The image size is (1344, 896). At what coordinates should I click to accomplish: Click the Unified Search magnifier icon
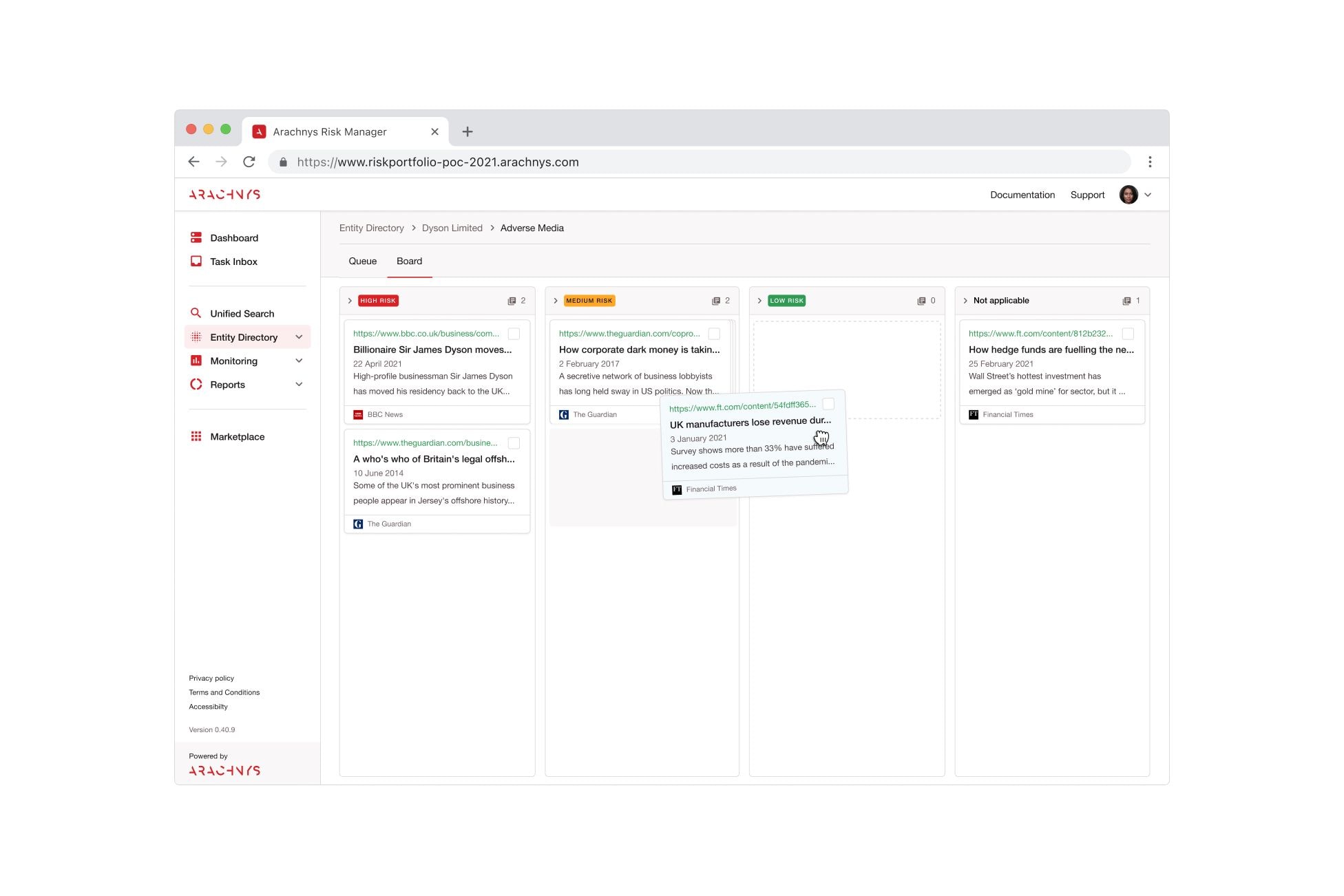click(x=196, y=313)
